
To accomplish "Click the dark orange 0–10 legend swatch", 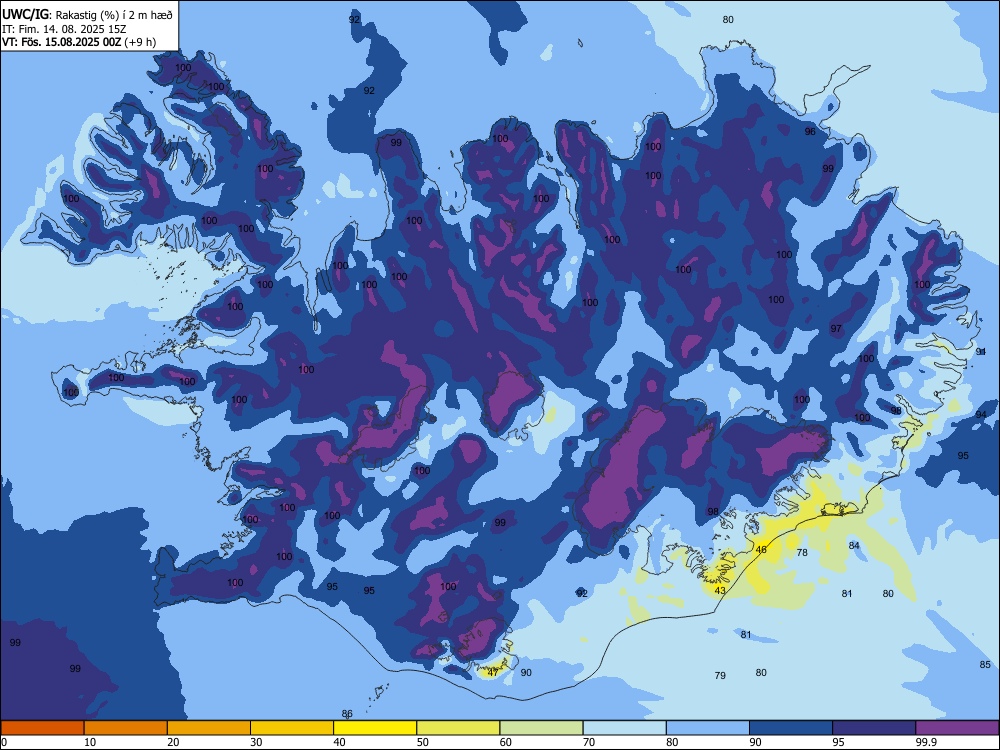I will pyautogui.click(x=42, y=728).
